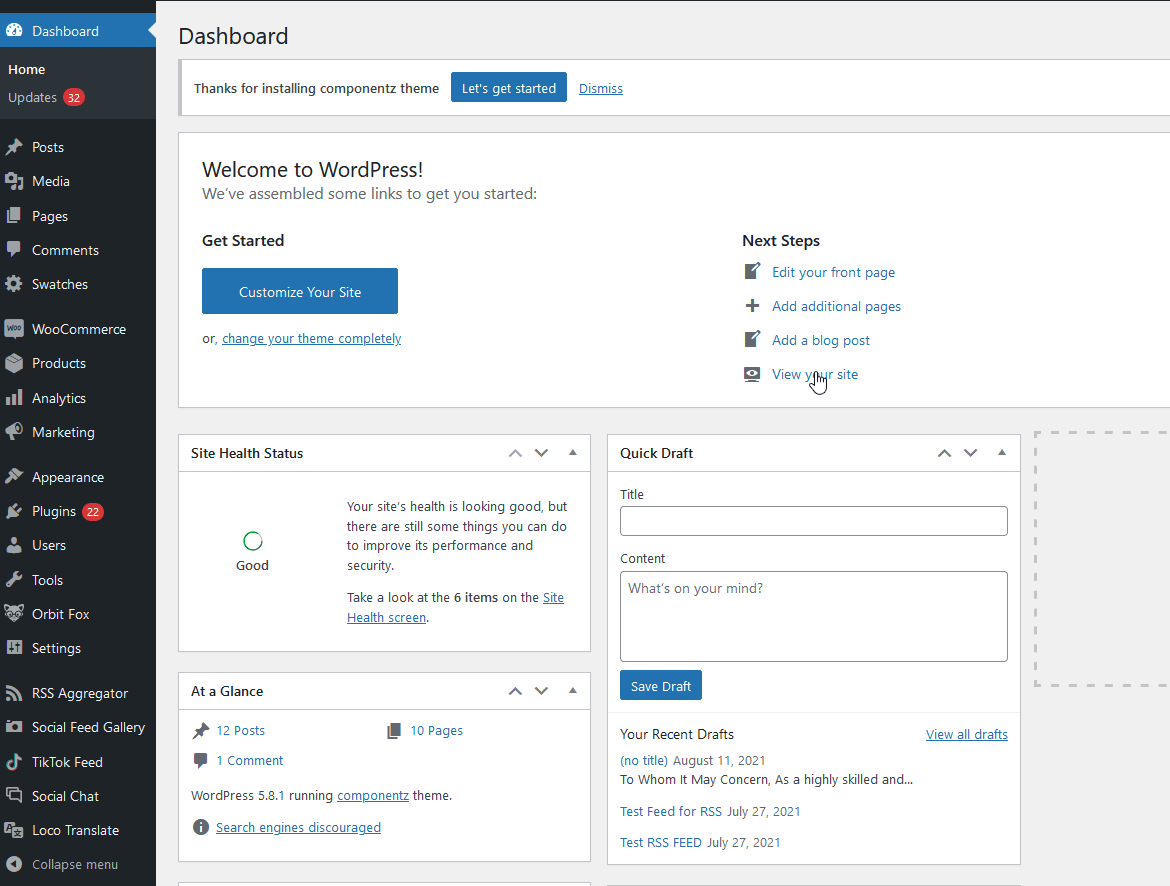Click the Marketing megaphone icon
Viewport: 1170px width, 886px height.
pyautogui.click(x=14, y=432)
